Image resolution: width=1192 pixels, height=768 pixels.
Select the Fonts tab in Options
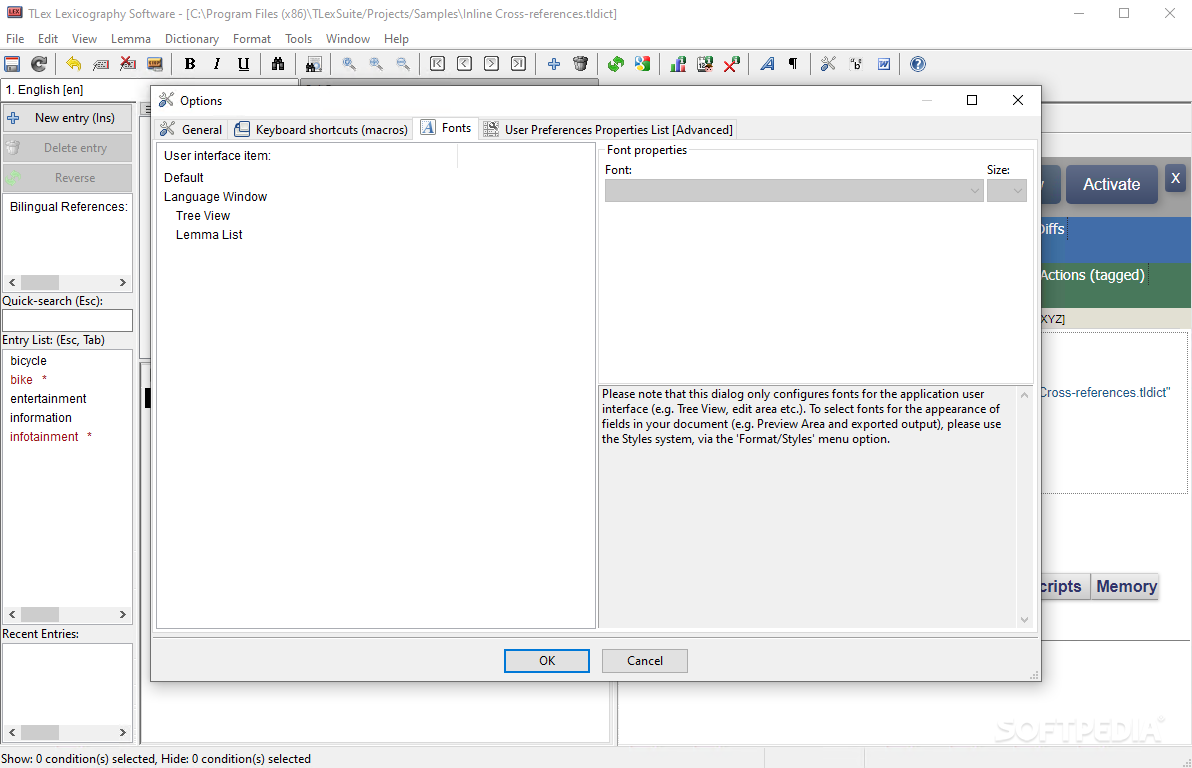tap(446, 128)
